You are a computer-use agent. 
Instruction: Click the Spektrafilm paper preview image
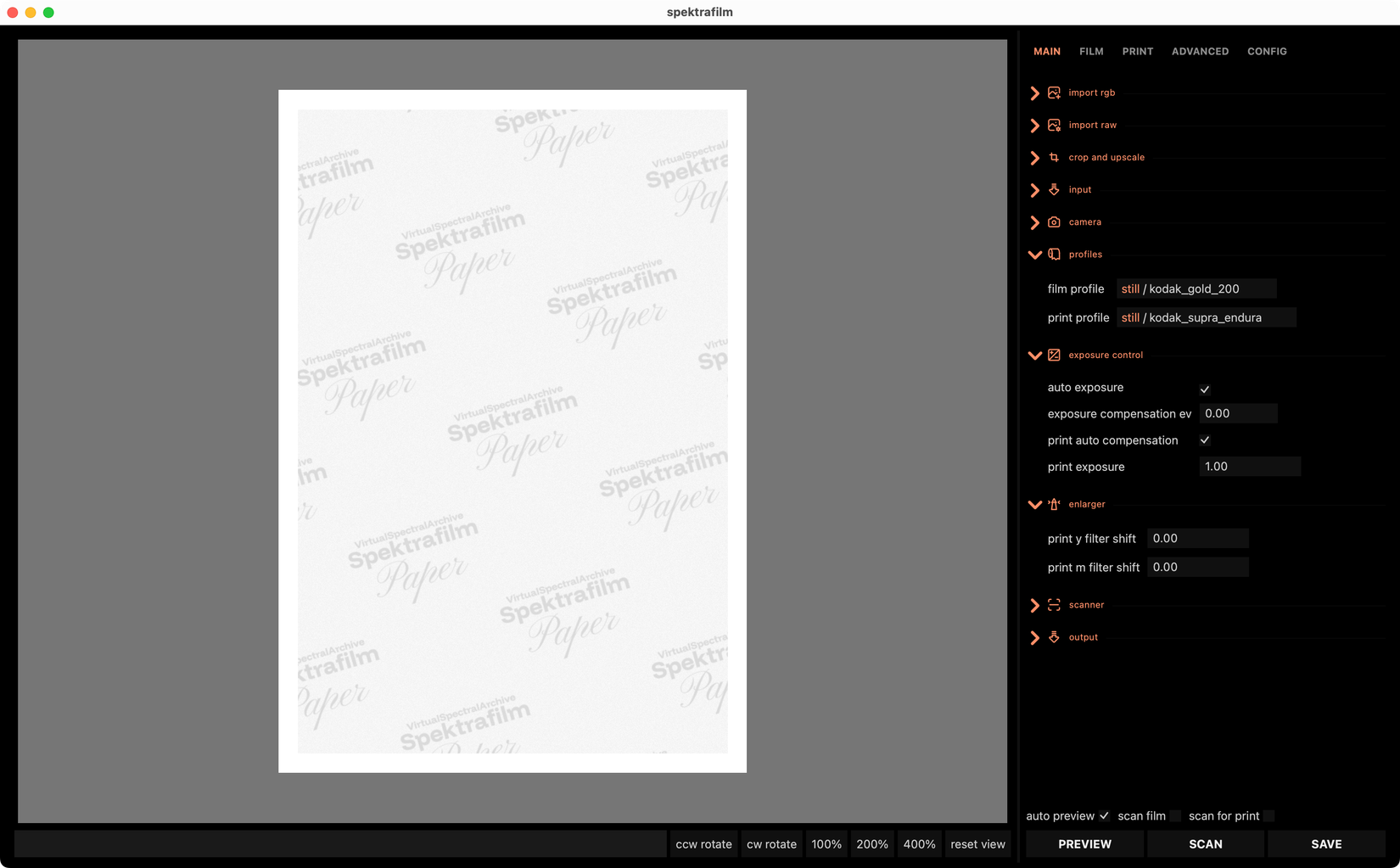512,431
